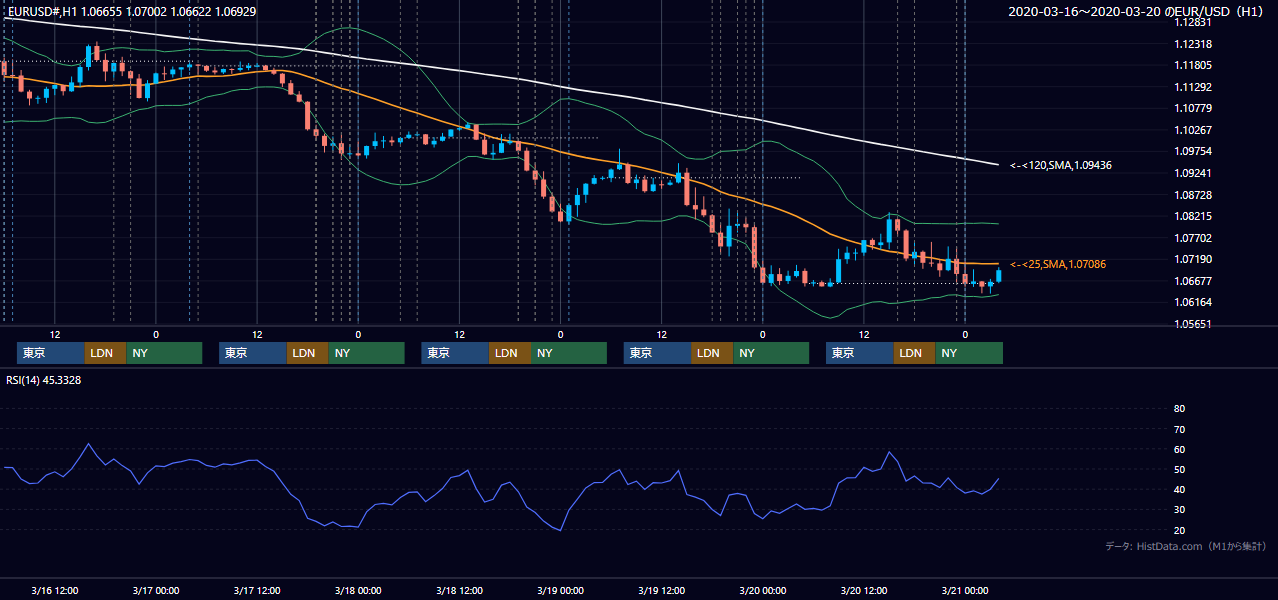Select RSI scale value 30

coord(1180,510)
